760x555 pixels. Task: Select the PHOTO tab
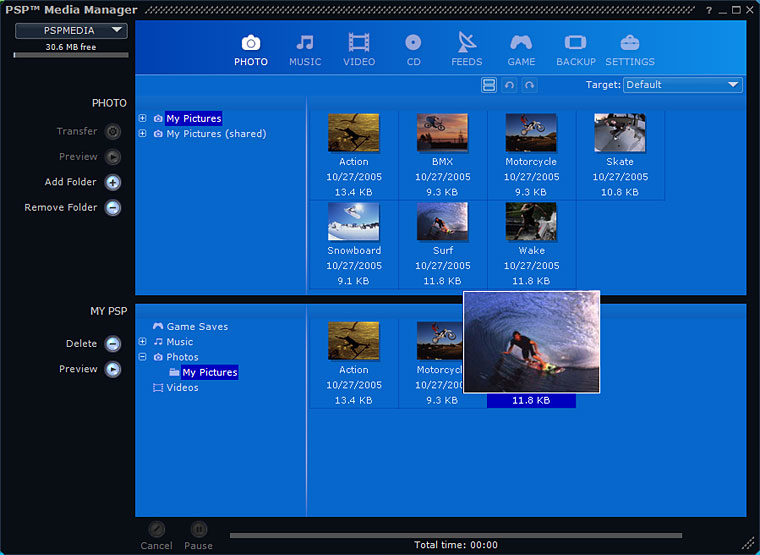[251, 48]
